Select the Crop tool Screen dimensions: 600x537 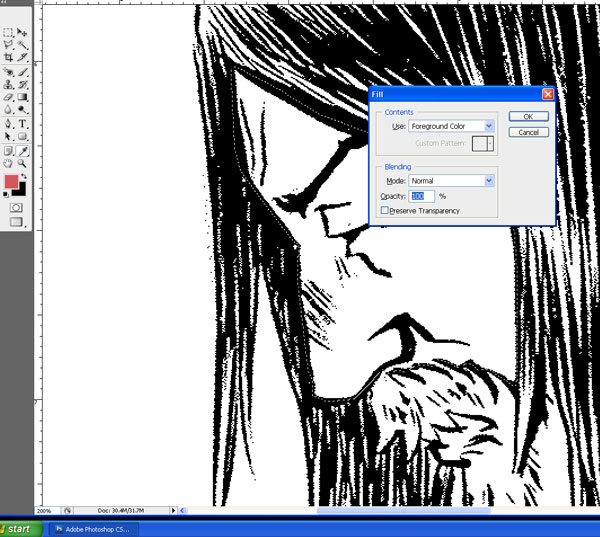tap(9, 59)
